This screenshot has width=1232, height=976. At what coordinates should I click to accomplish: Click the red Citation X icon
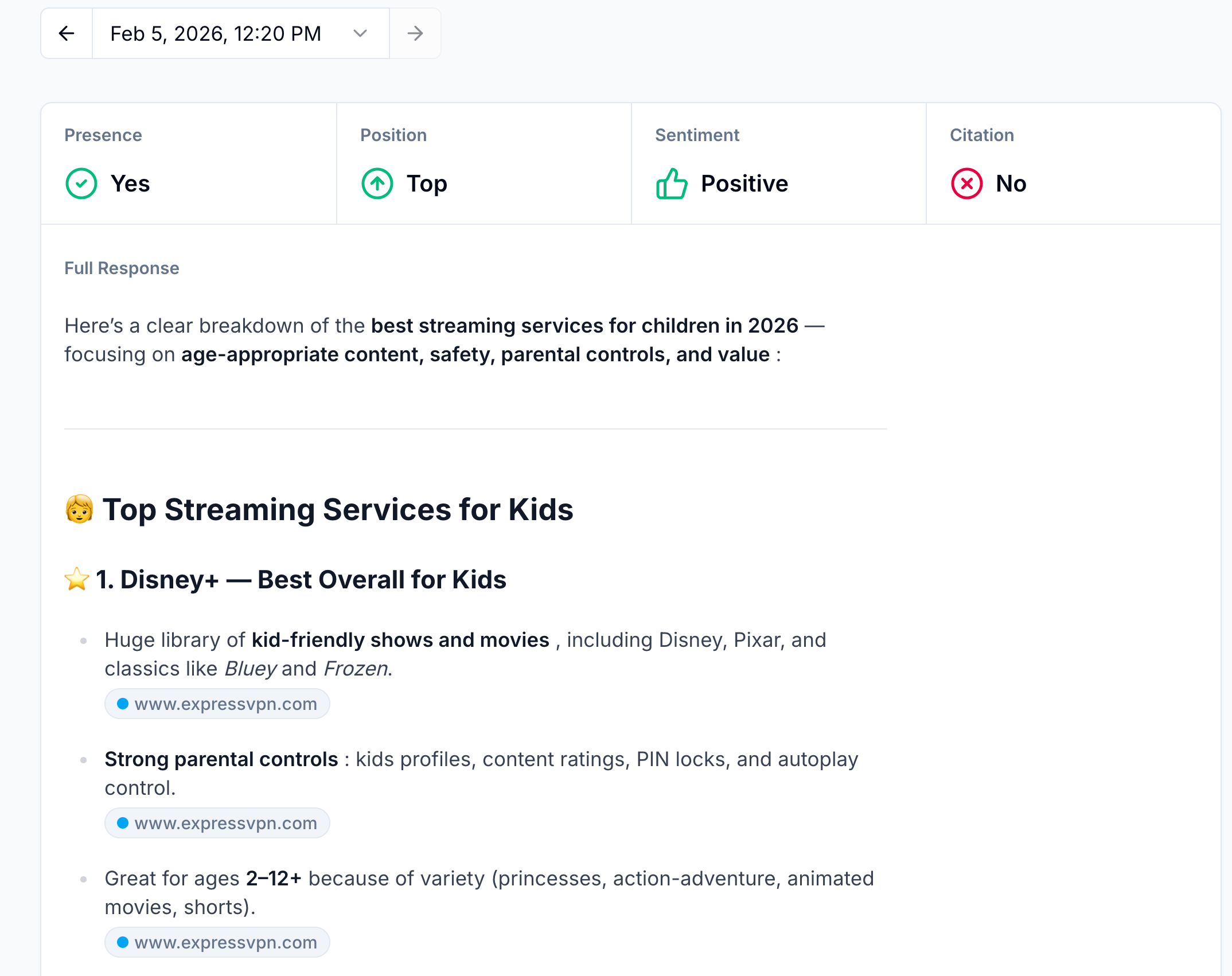tap(967, 184)
